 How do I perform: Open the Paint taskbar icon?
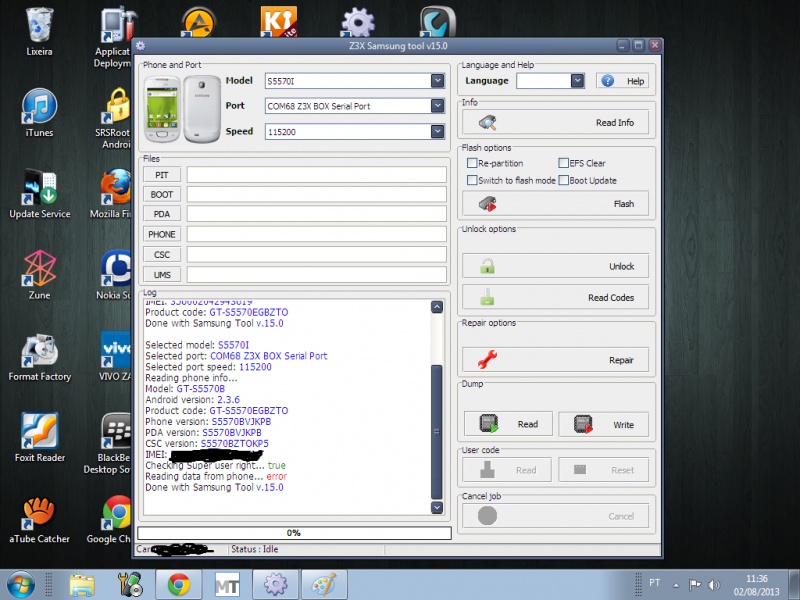[x=324, y=585]
